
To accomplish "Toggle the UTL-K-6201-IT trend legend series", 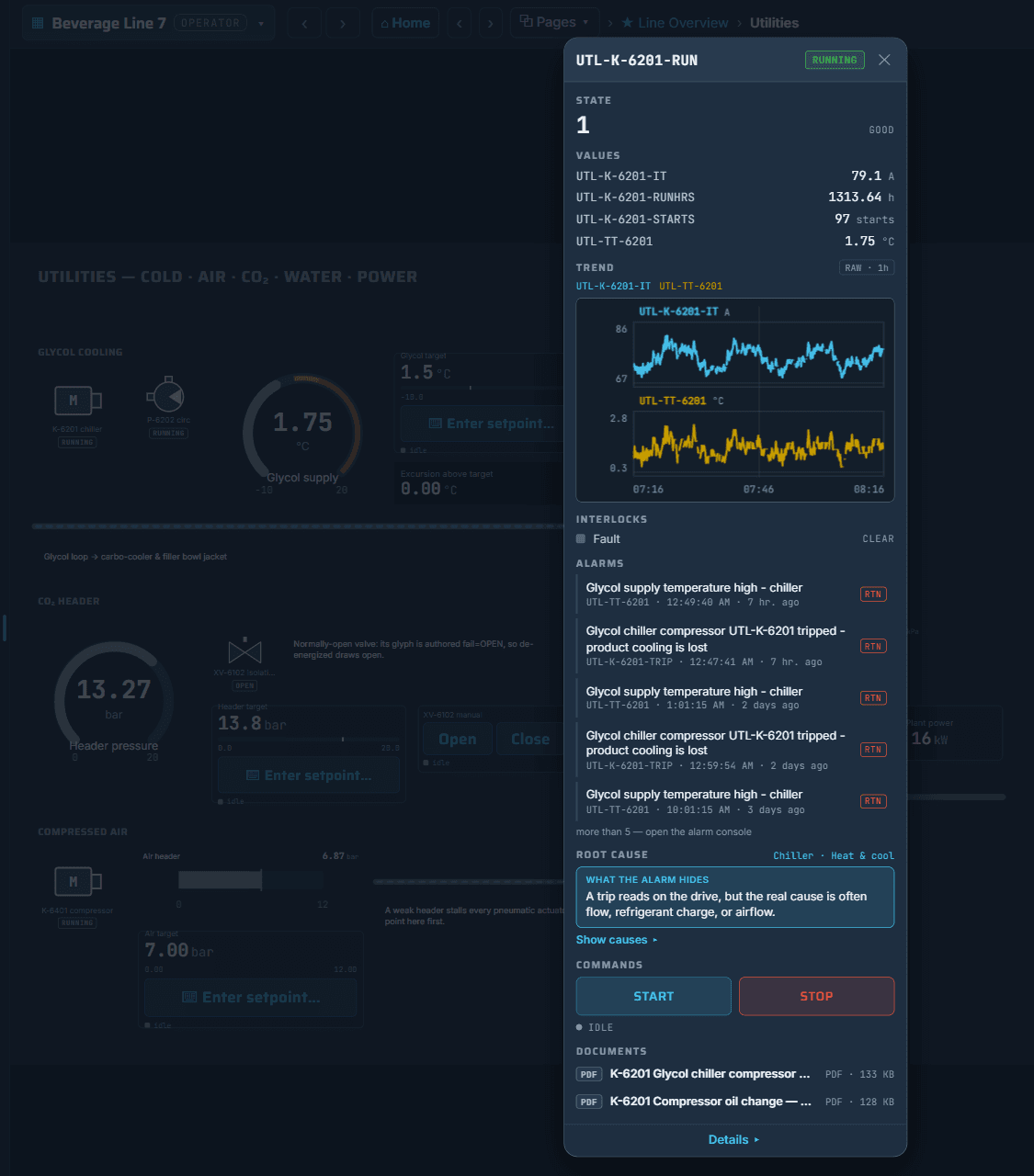I will pyautogui.click(x=613, y=287).
